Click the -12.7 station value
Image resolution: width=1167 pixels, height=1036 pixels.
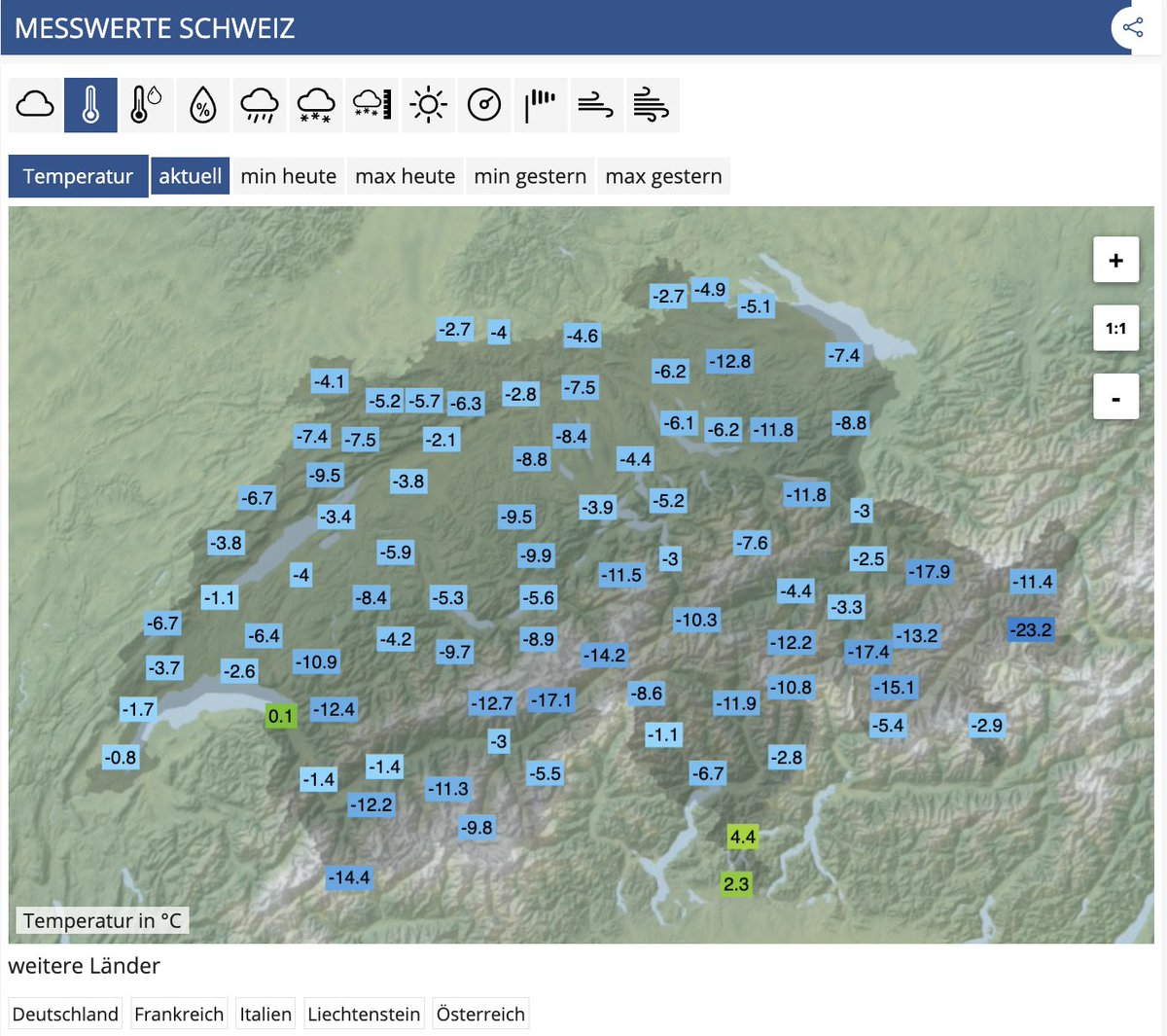tap(491, 702)
